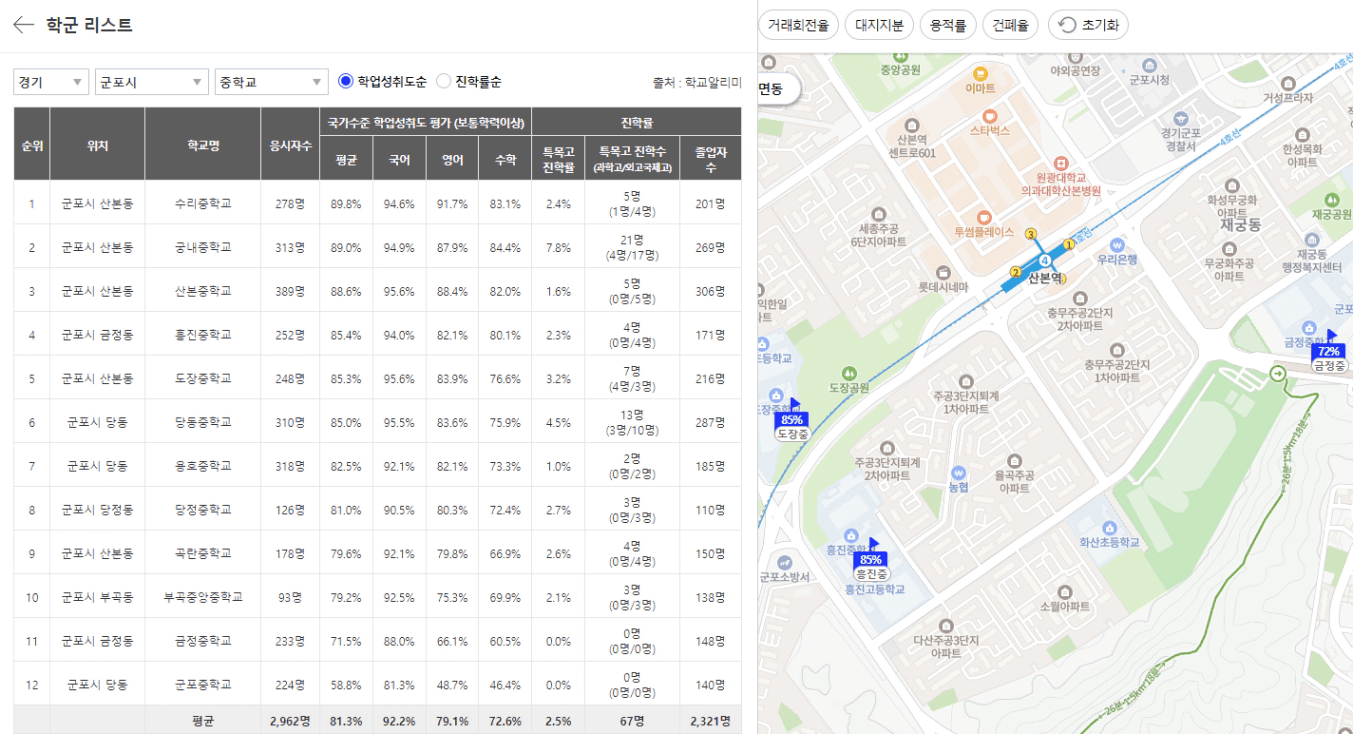Click the 용호중학교 school name
Screen dimensions: 1353x734
(x=202, y=467)
